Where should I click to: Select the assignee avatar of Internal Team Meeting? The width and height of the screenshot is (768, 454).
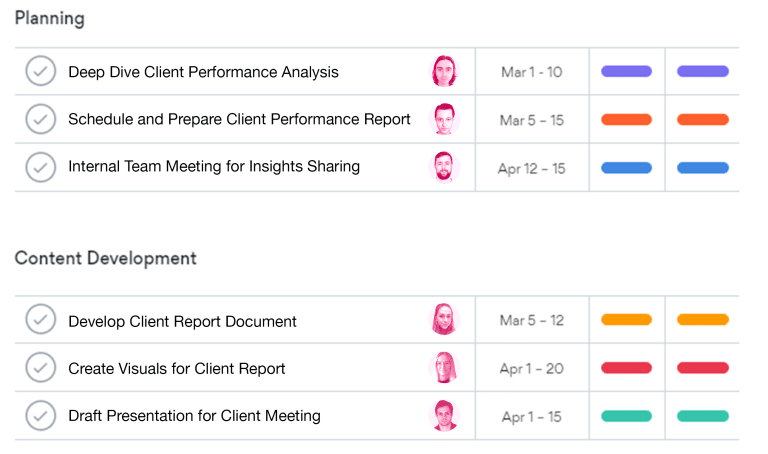[x=444, y=167]
